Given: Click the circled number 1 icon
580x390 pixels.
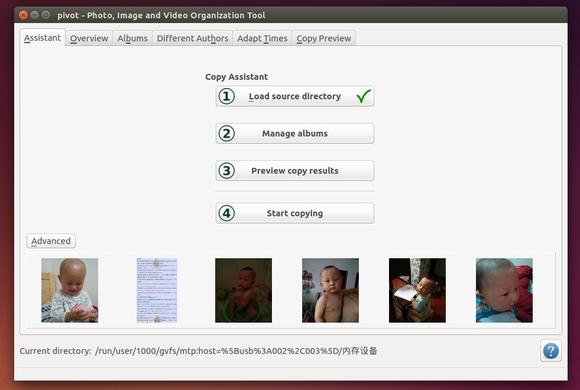Looking at the screenshot, I should tap(226, 96).
